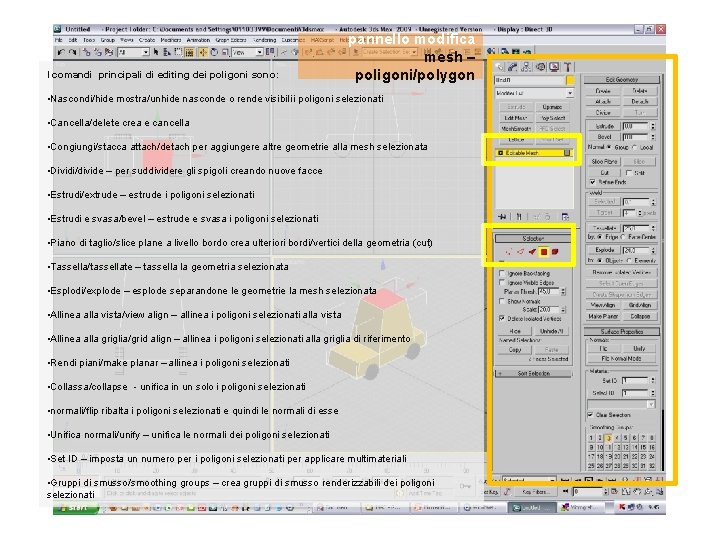The height and width of the screenshot is (540, 720).
Task: Click Configure Modifier Sets icon
Action: click(565, 217)
